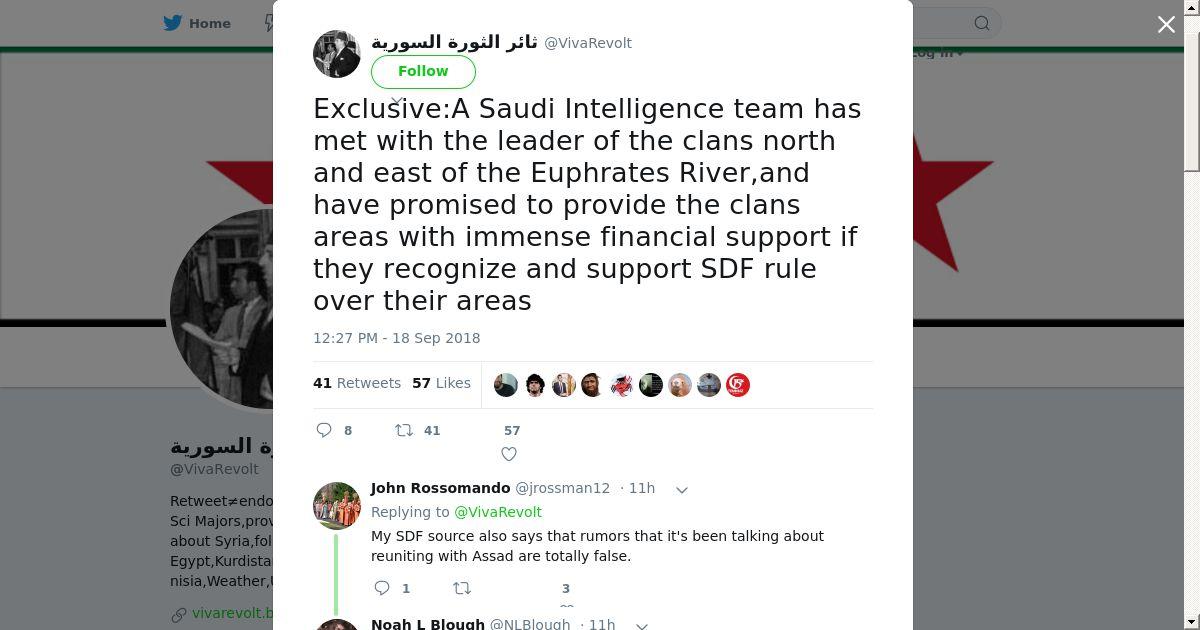Click the search magnifier icon

pos(982,23)
